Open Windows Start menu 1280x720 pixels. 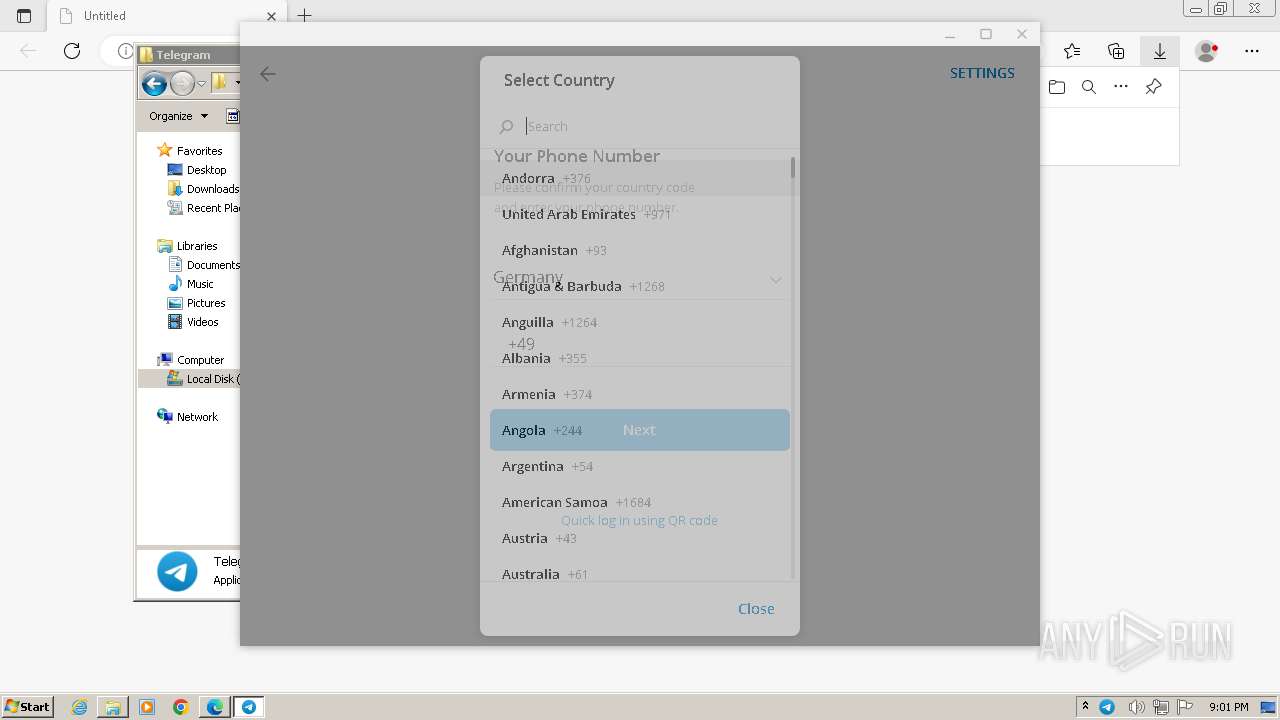(x=27, y=706)
